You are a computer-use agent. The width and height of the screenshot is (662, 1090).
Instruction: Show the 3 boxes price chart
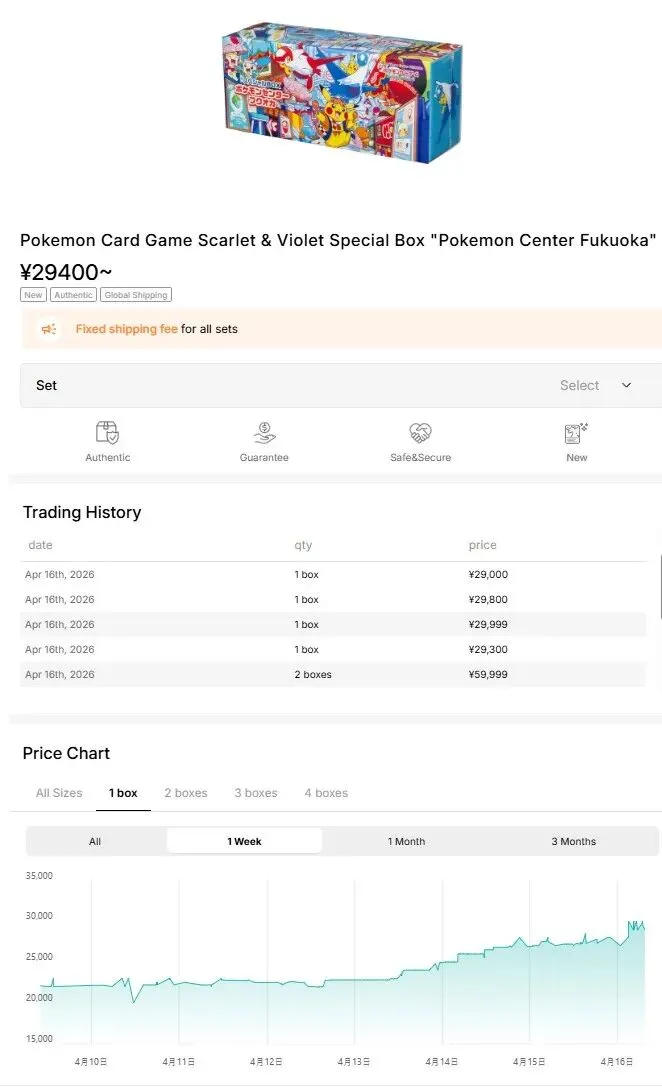pyautogui.click(x=256, y=793)
